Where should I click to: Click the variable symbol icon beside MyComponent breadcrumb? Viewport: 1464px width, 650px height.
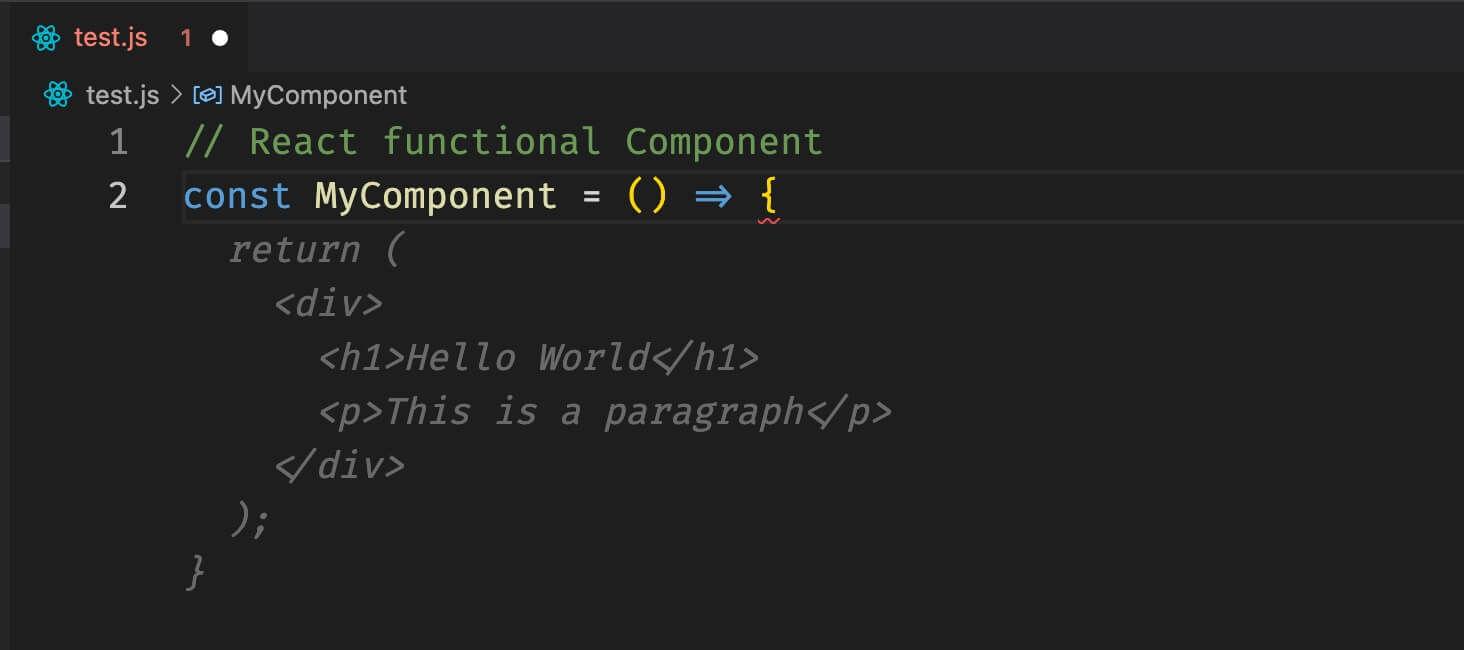(207, 95)
